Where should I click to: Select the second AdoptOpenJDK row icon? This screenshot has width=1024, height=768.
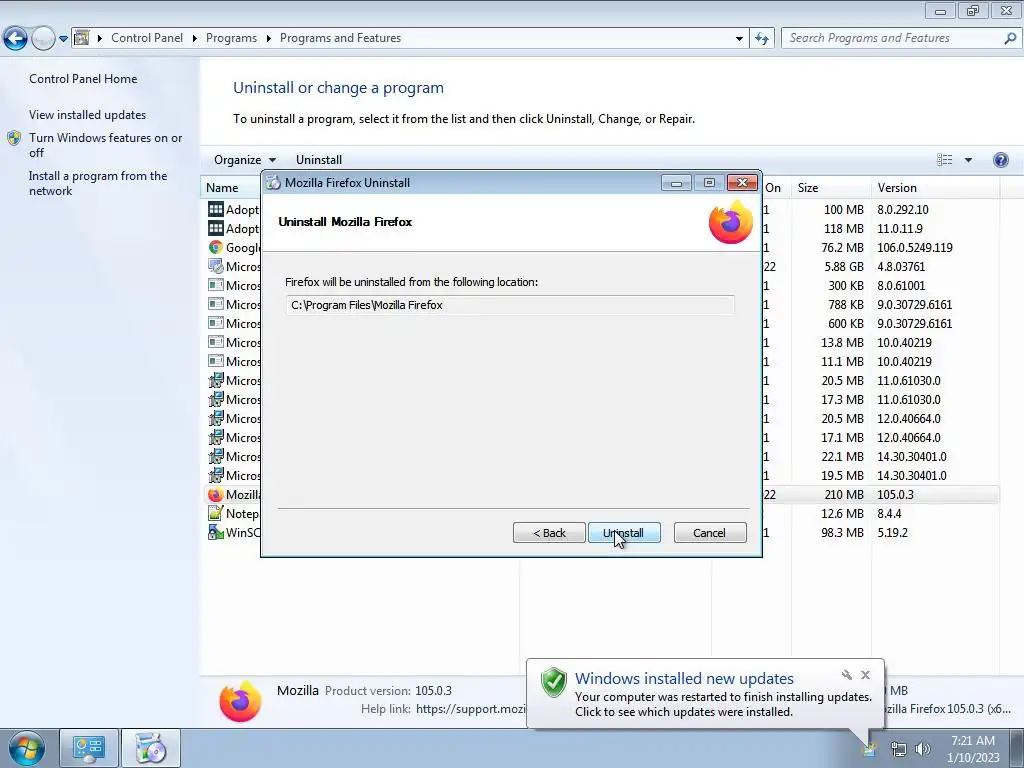[x=216, y=228]
